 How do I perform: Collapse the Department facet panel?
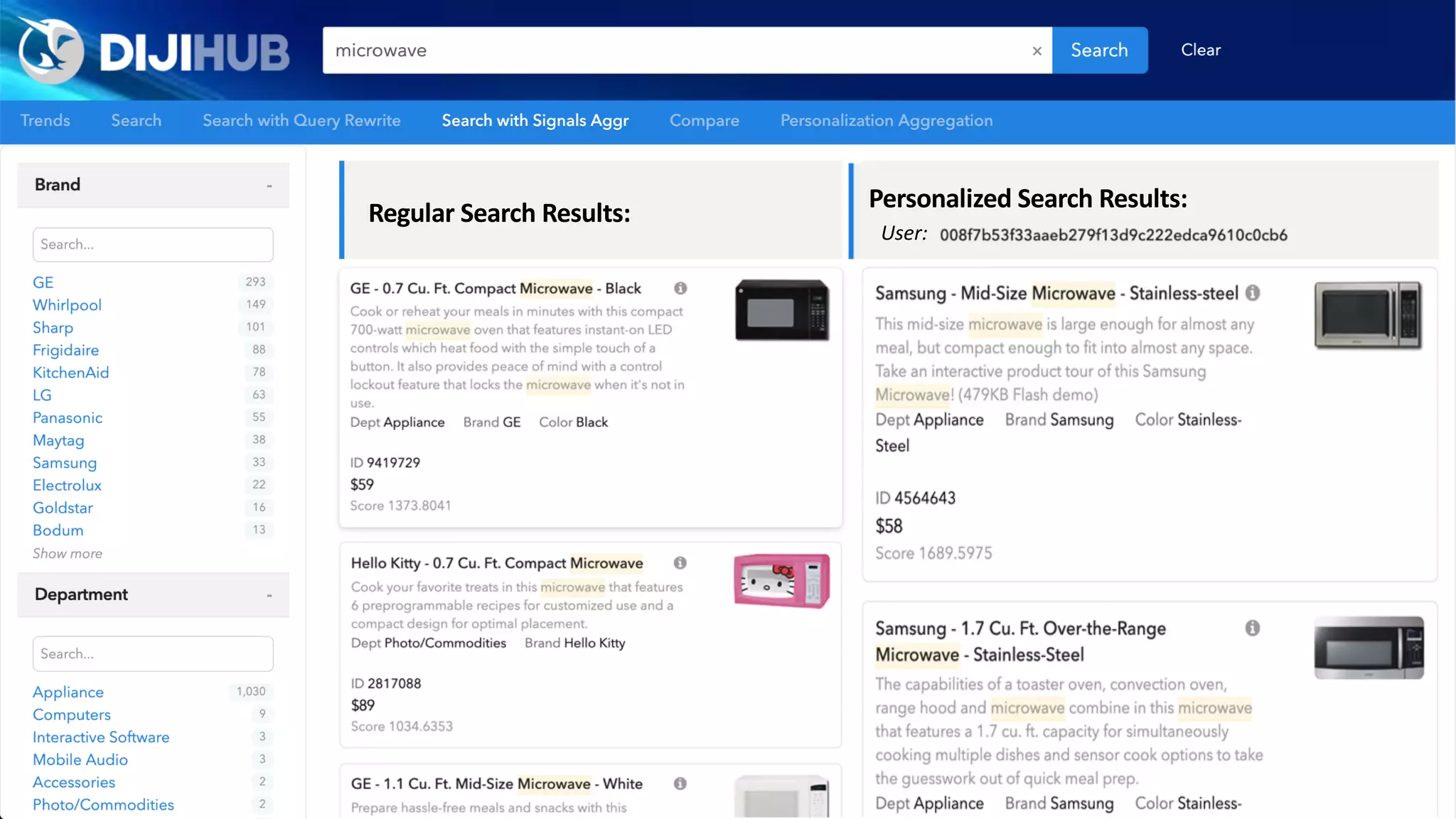coord(269,595)
